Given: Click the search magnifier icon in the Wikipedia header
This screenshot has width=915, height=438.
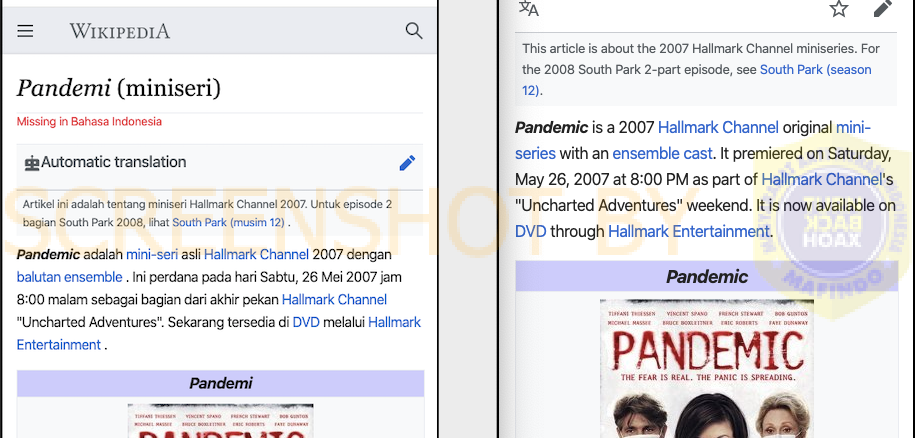Looking at the screenshot, I should click(x=414, y=31).
